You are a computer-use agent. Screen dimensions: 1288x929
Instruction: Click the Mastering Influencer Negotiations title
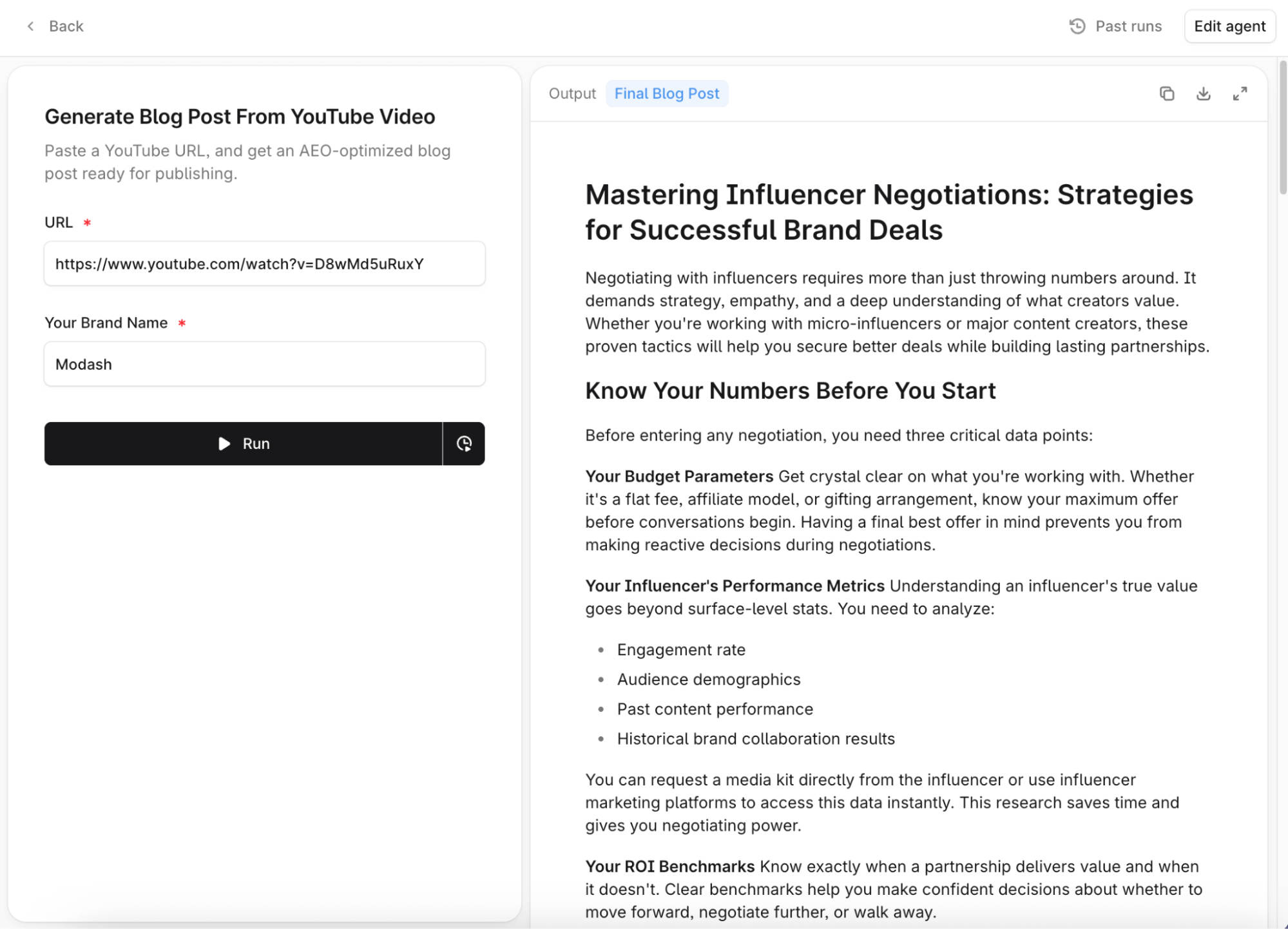click(x=889, y=213)
